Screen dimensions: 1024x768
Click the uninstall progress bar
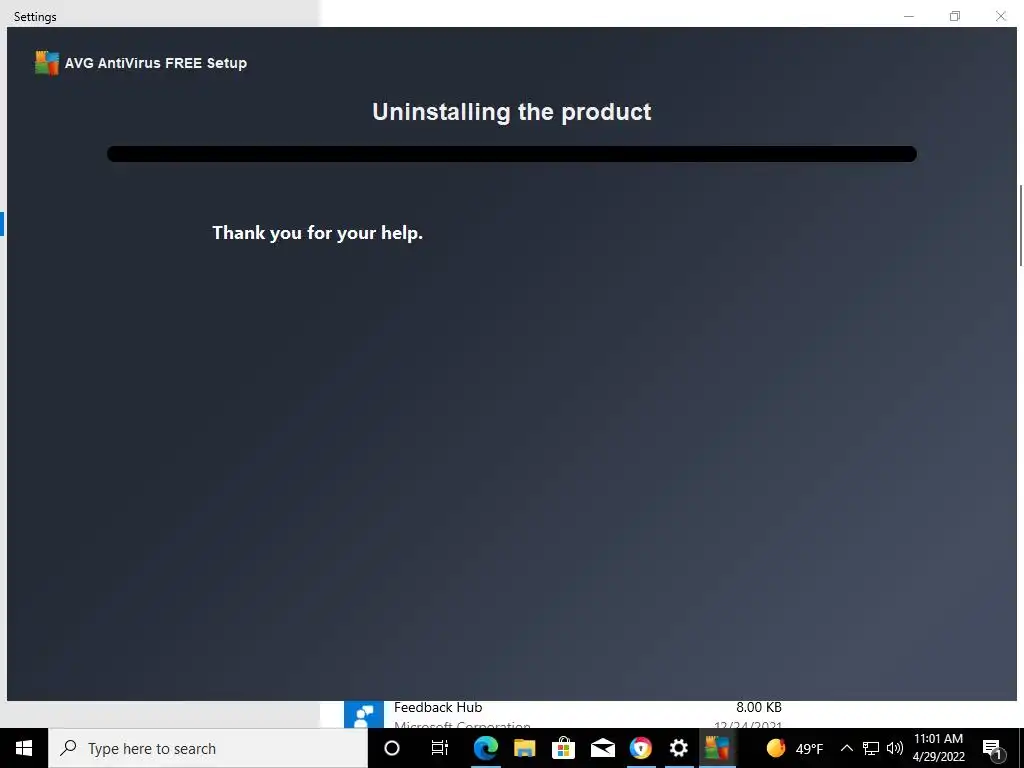pyautogui.click(x=512, y=154)
